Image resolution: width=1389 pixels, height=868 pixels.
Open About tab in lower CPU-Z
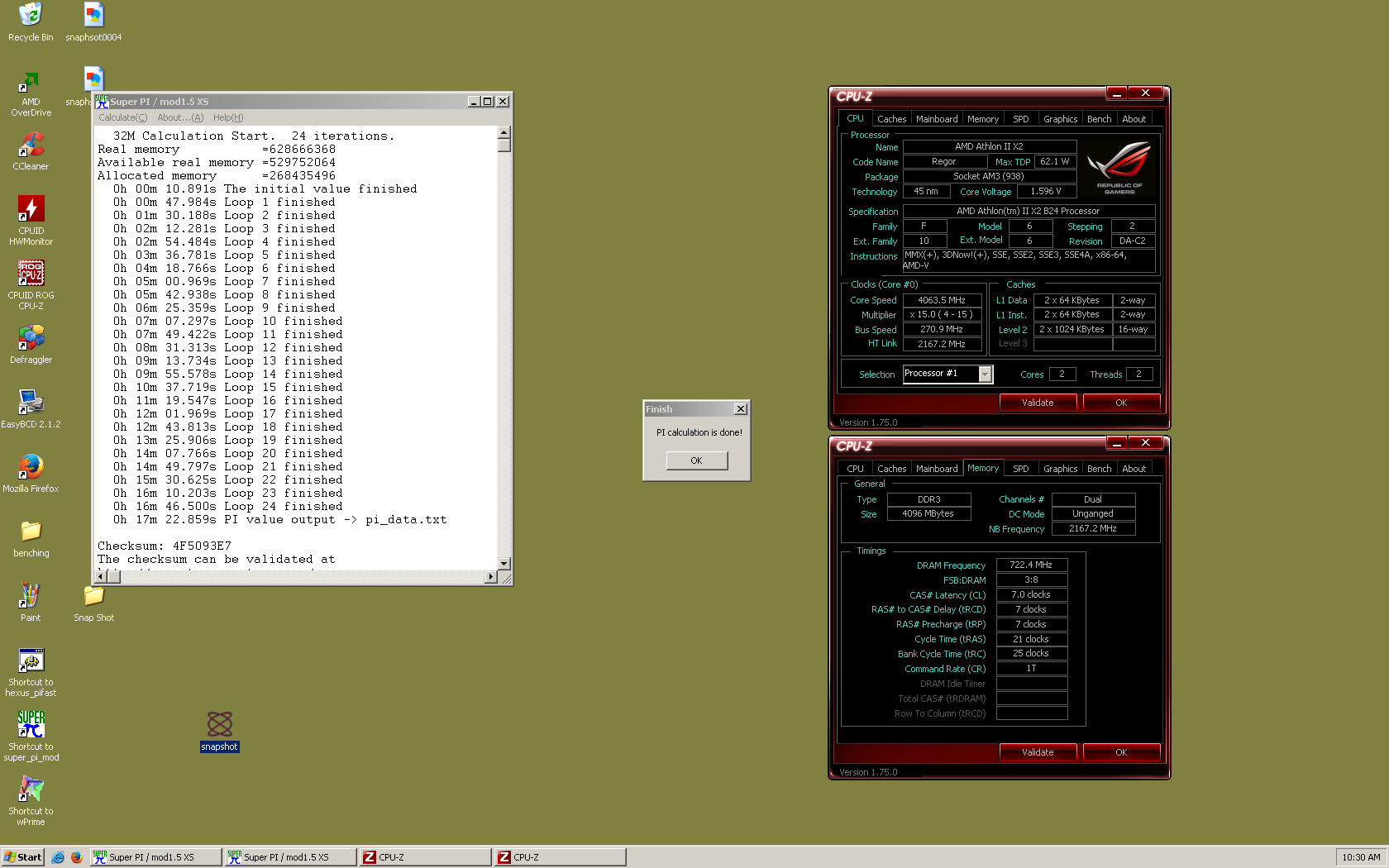(x=1134, y=469)
